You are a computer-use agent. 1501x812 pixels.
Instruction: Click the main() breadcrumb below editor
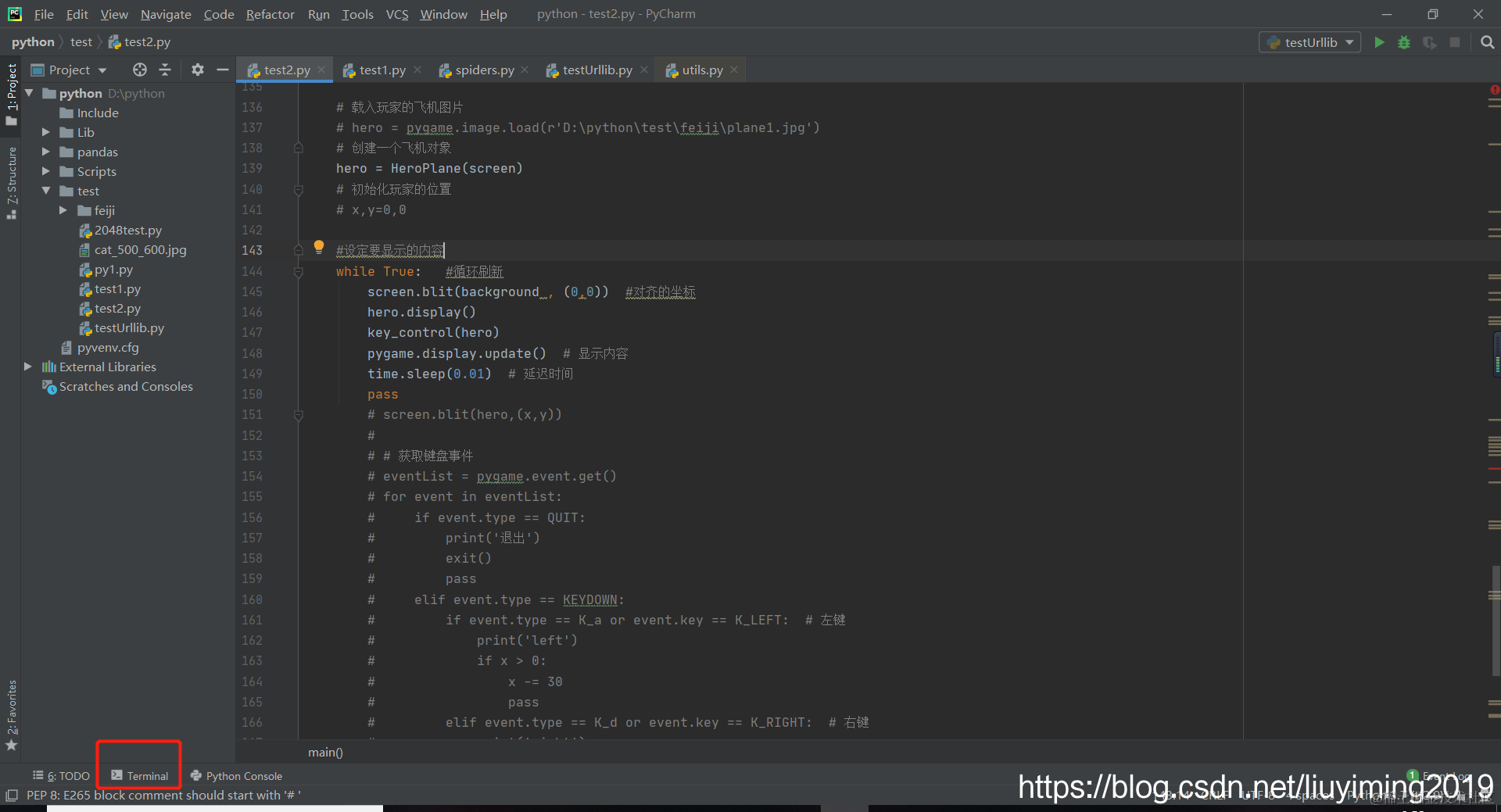click(x=325, y=753)
